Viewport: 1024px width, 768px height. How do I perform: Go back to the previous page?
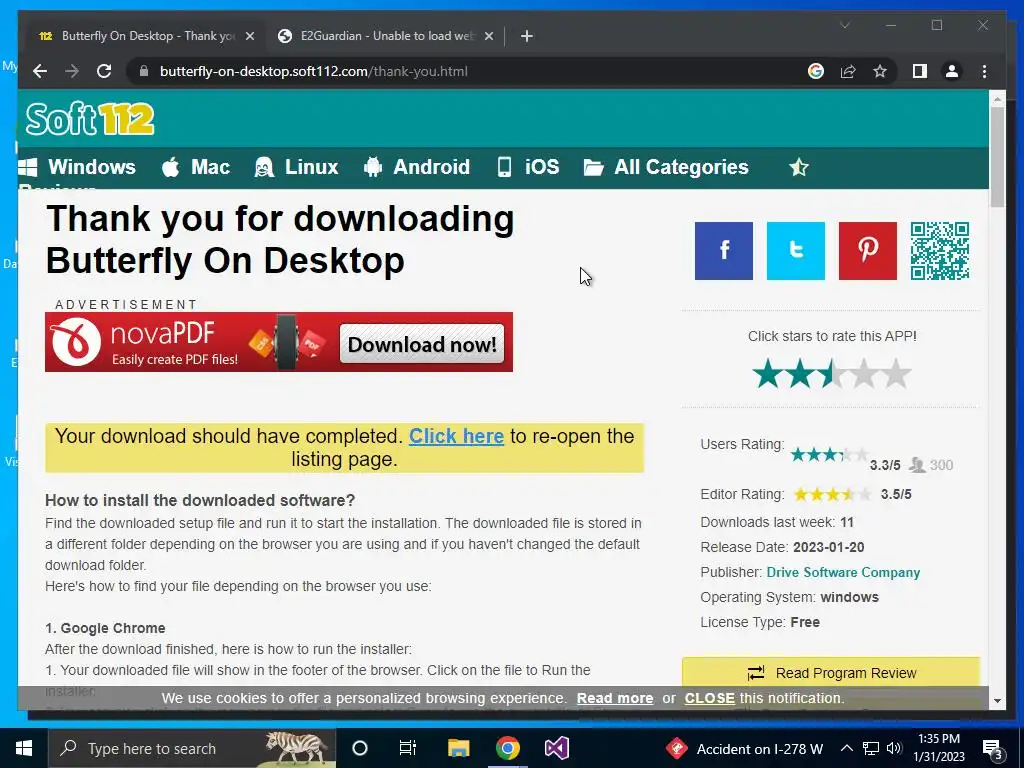click(x=40, y=71)
